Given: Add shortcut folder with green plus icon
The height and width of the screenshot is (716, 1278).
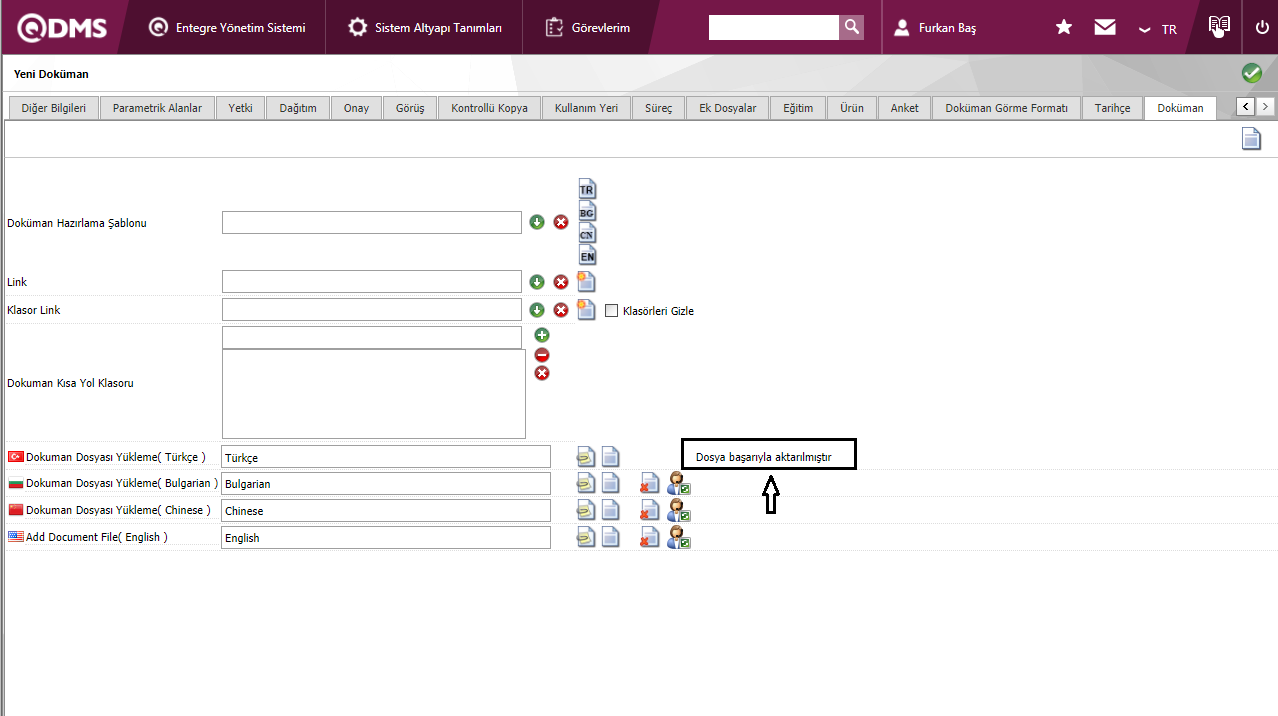Looking at the screenshot, I should [542, 335].
